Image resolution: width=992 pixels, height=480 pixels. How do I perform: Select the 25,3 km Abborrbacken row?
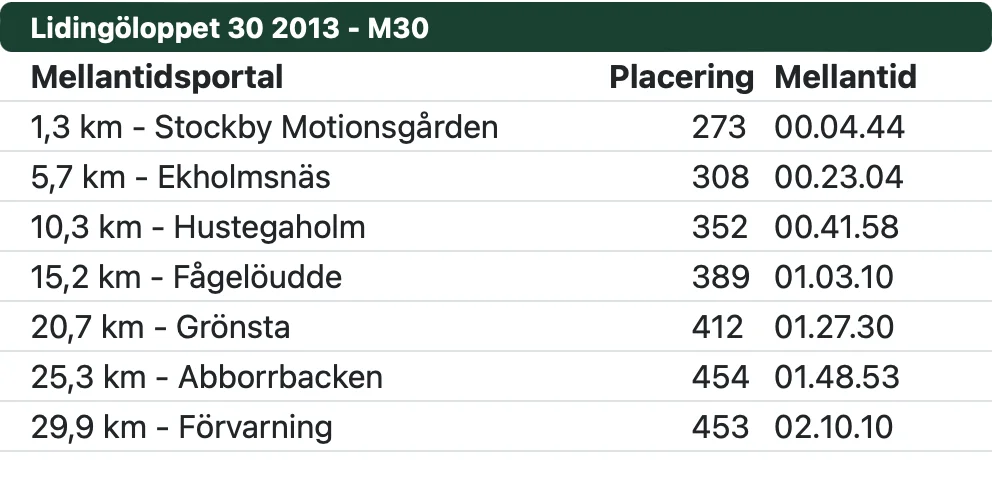pos(496,376)
